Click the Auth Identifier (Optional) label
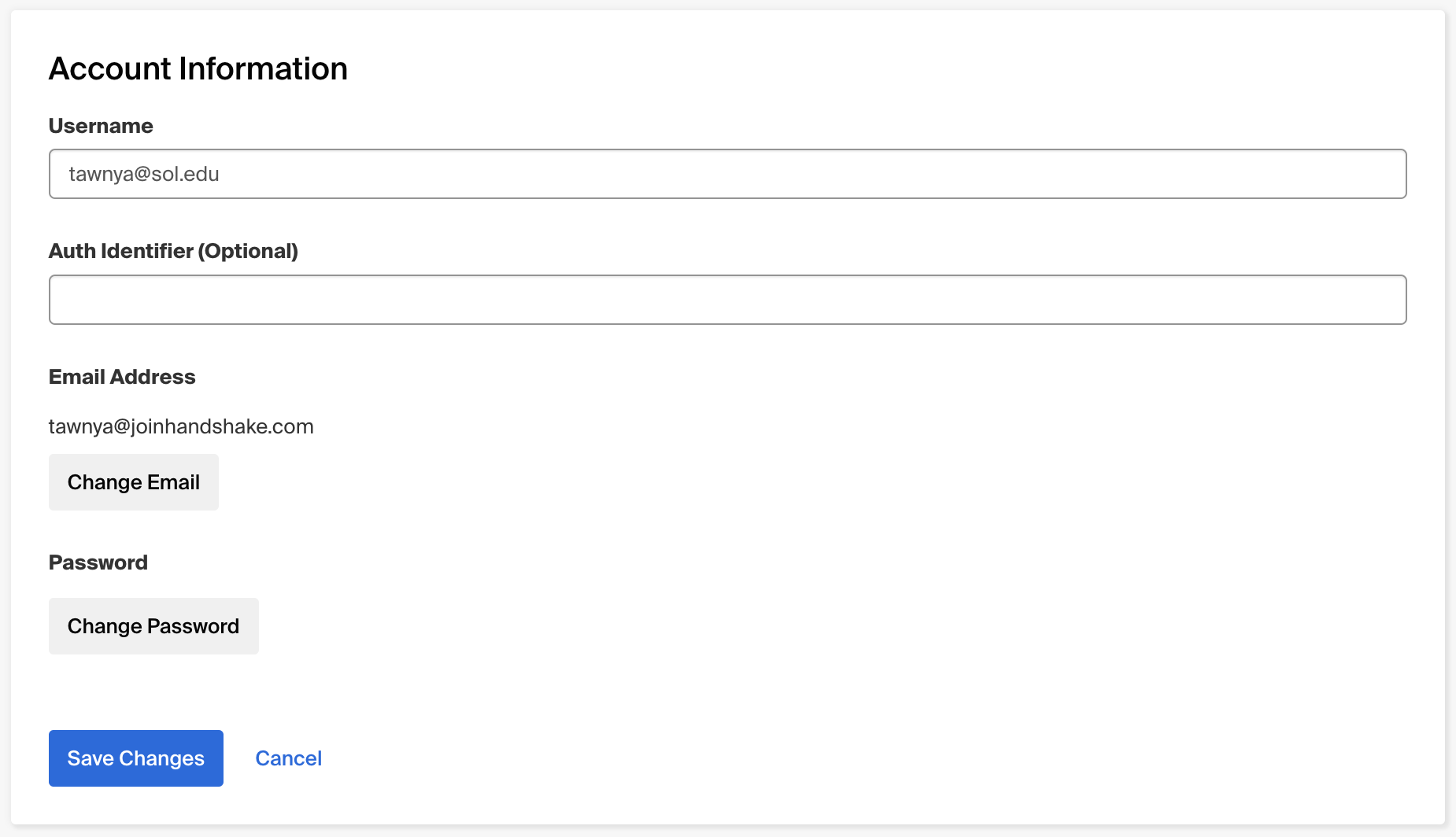 pyautogui.click(x=173, y=251)
